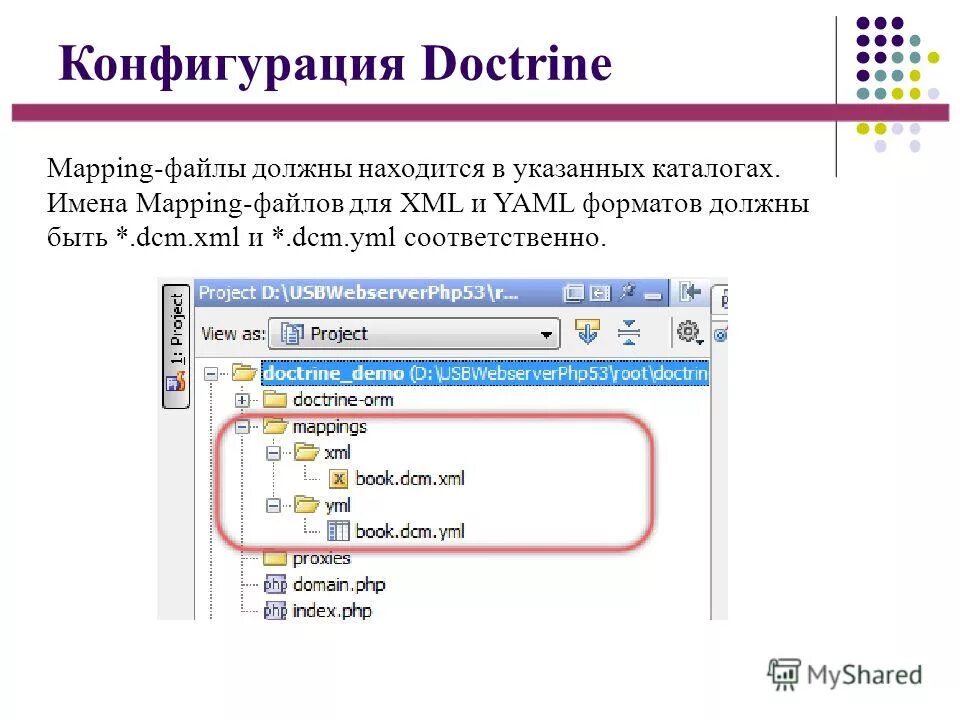
Task: Click the PHP icon beside index.php
Action: (275, 611)
